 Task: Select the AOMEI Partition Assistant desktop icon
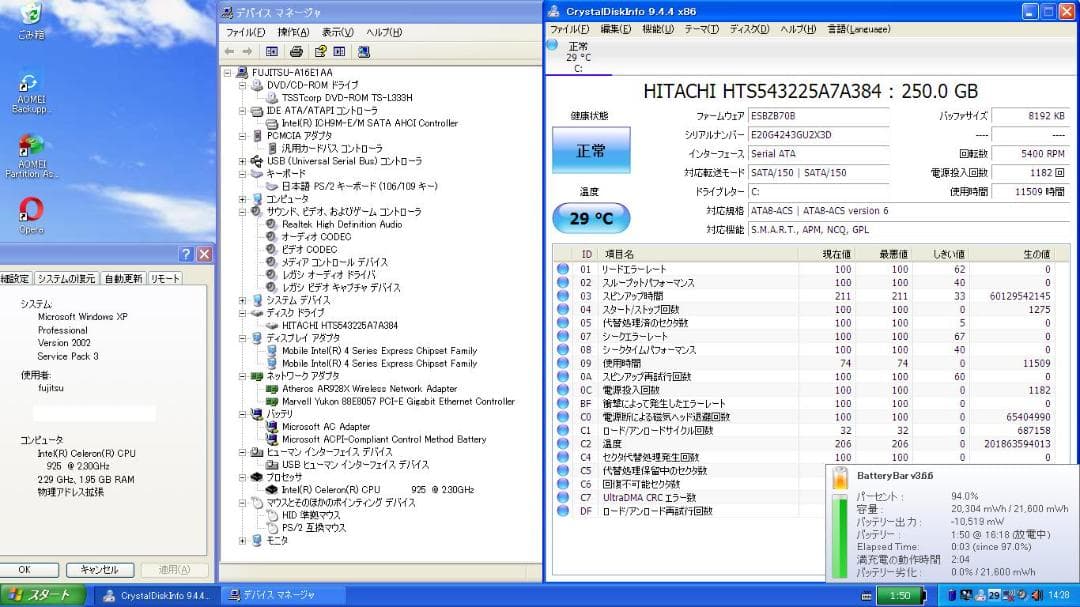(30, 156)
